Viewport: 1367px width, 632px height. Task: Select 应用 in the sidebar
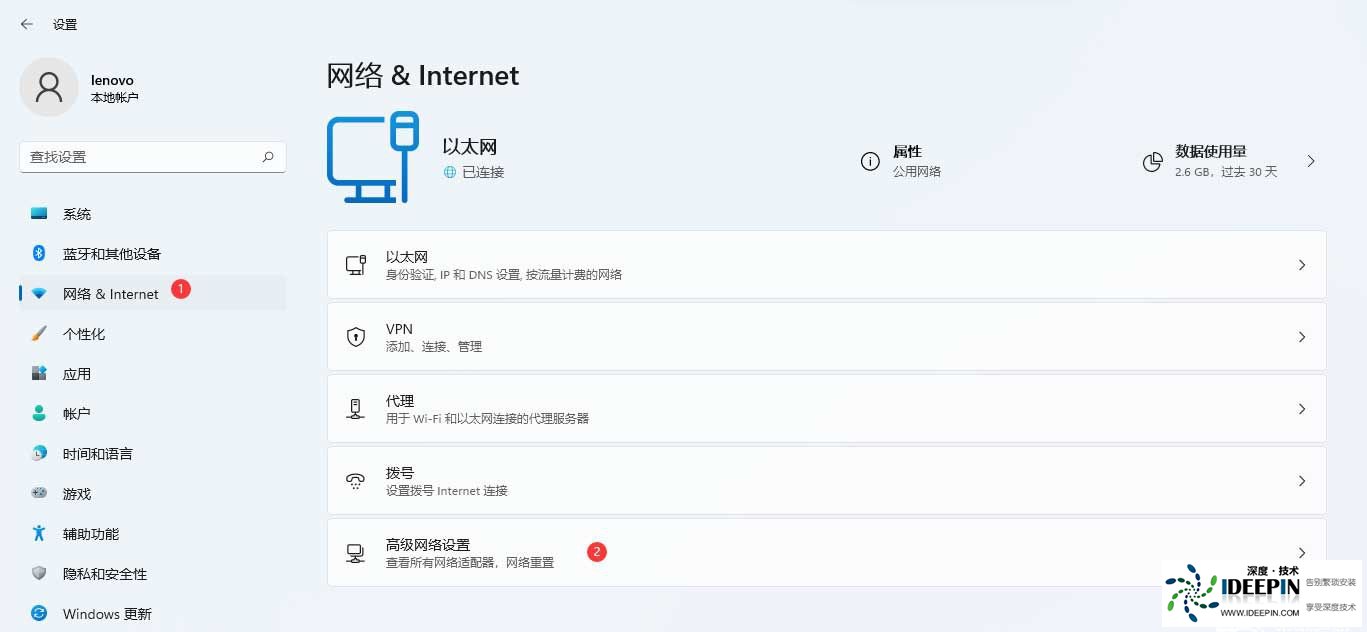coord(77,374)
